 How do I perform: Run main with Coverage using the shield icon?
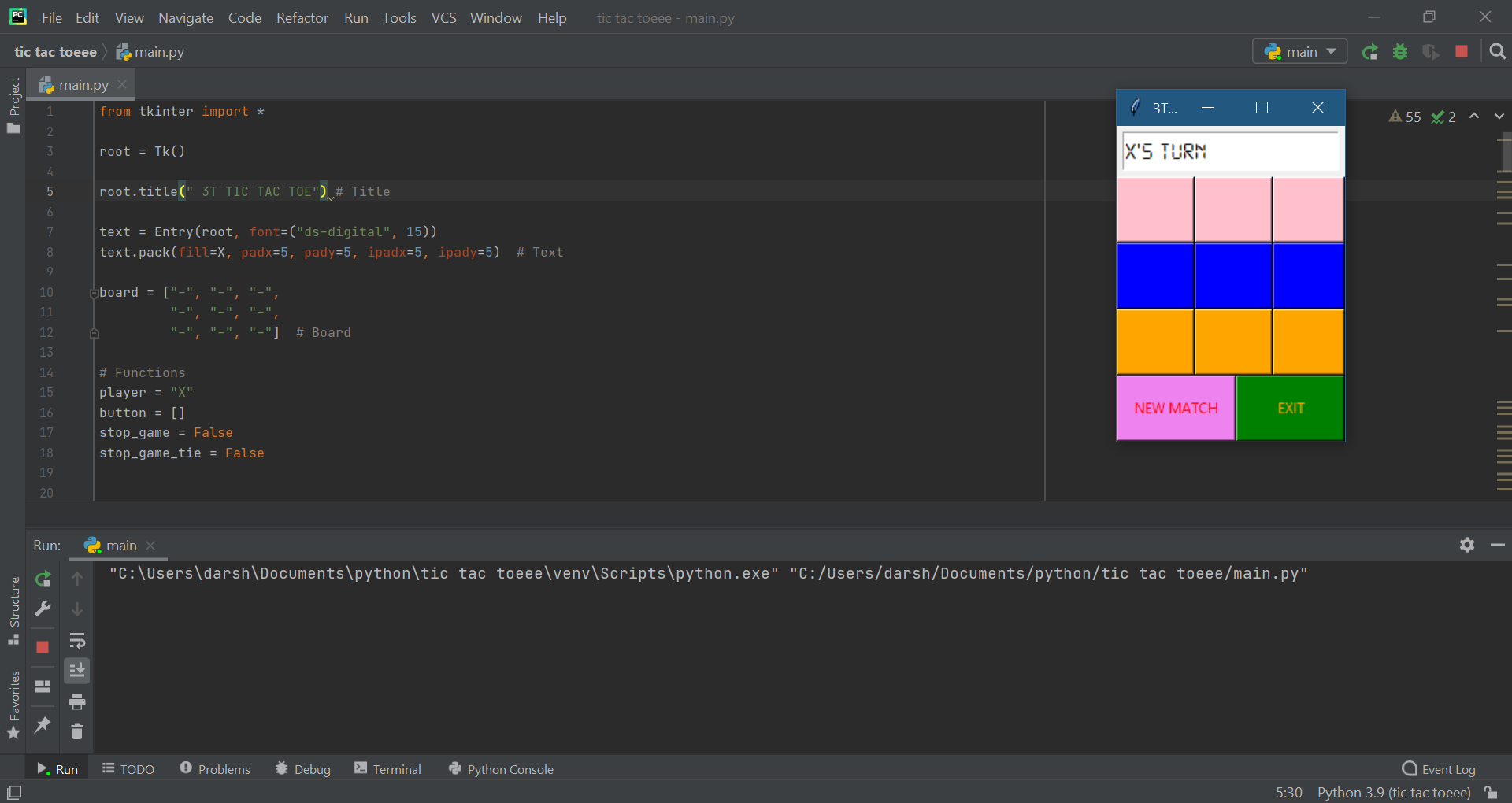[1431, 51]
